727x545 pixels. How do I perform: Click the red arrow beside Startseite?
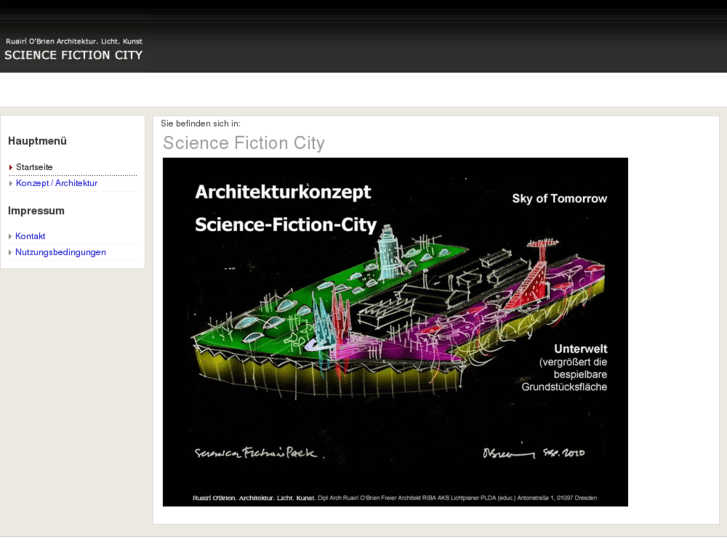coord(11,167)
